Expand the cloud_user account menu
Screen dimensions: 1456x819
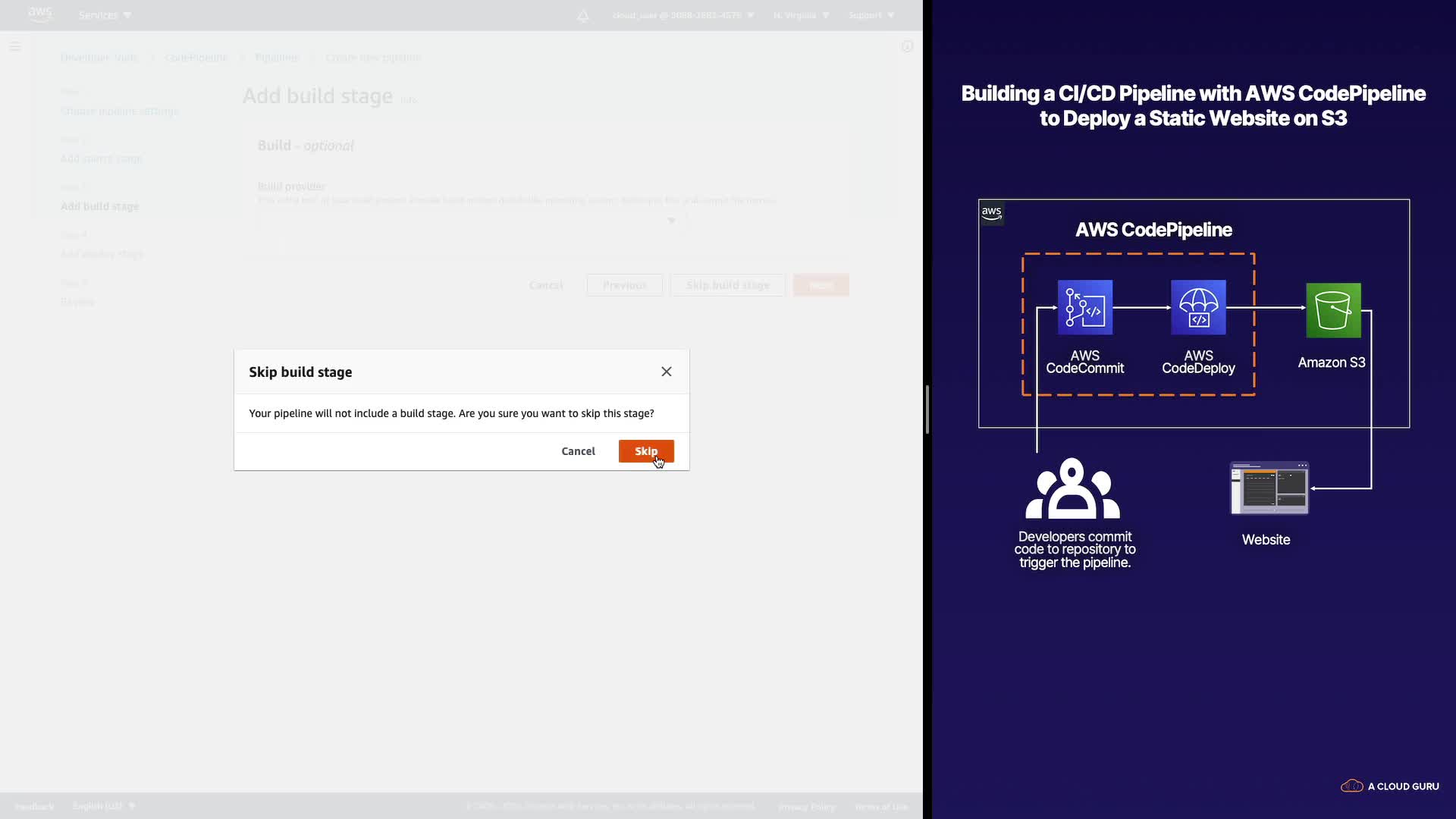682,15
